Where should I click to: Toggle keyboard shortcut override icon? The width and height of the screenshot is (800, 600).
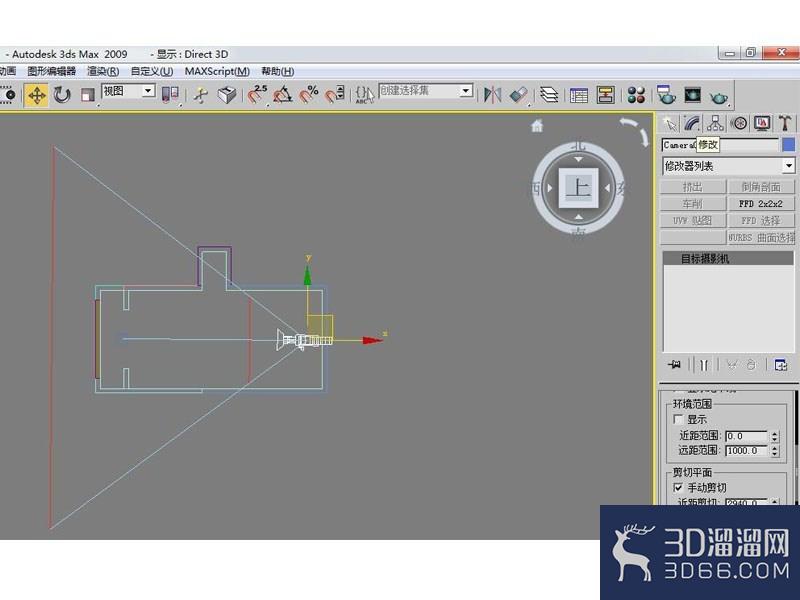[x=227, y=95]
